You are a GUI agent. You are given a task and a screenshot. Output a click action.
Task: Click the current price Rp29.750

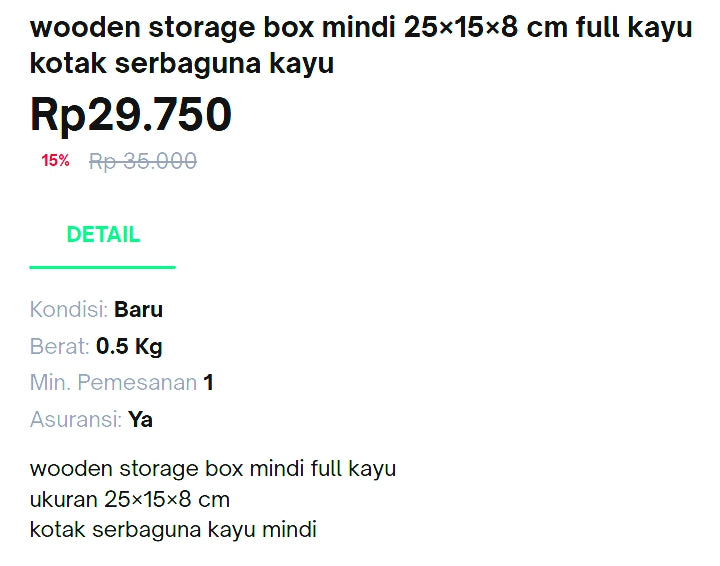pyautogui.click(x=131, y=115)
